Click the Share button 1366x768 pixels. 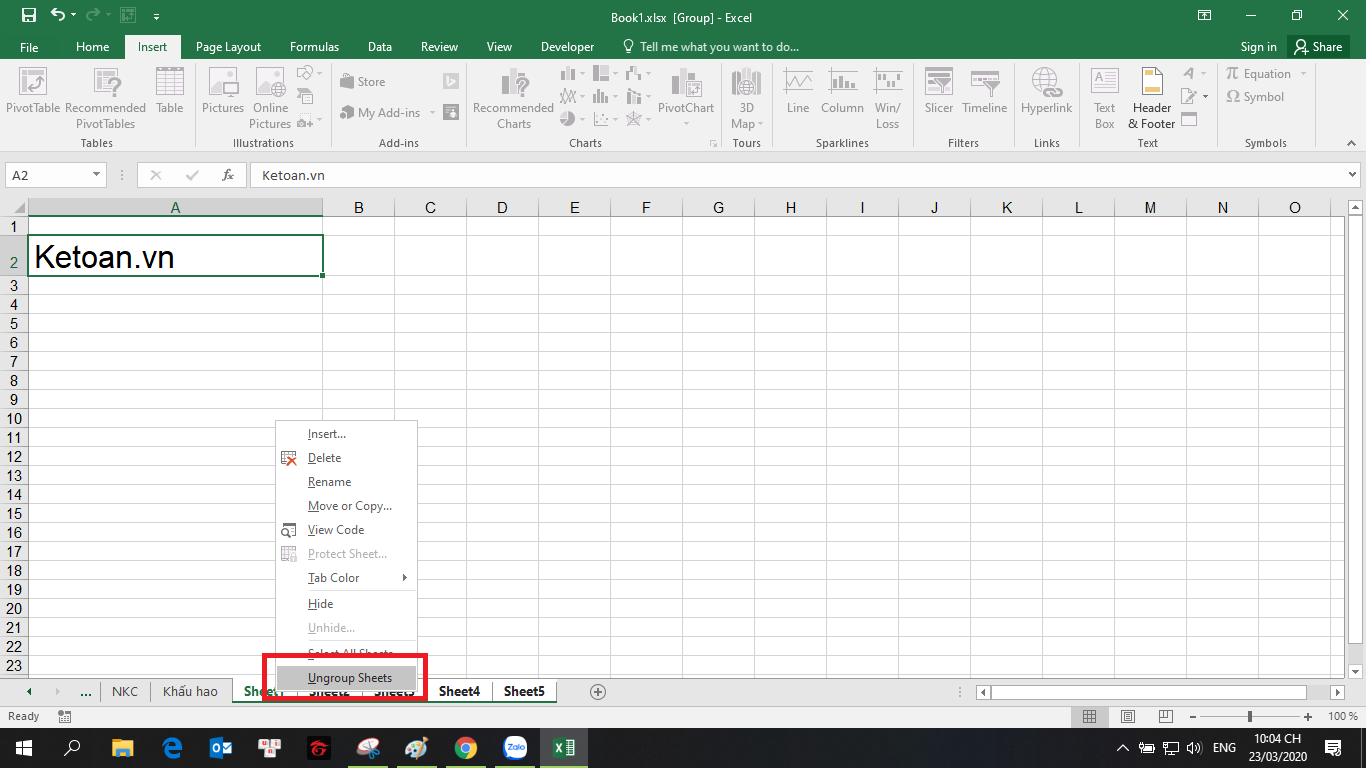point(1317,47)
